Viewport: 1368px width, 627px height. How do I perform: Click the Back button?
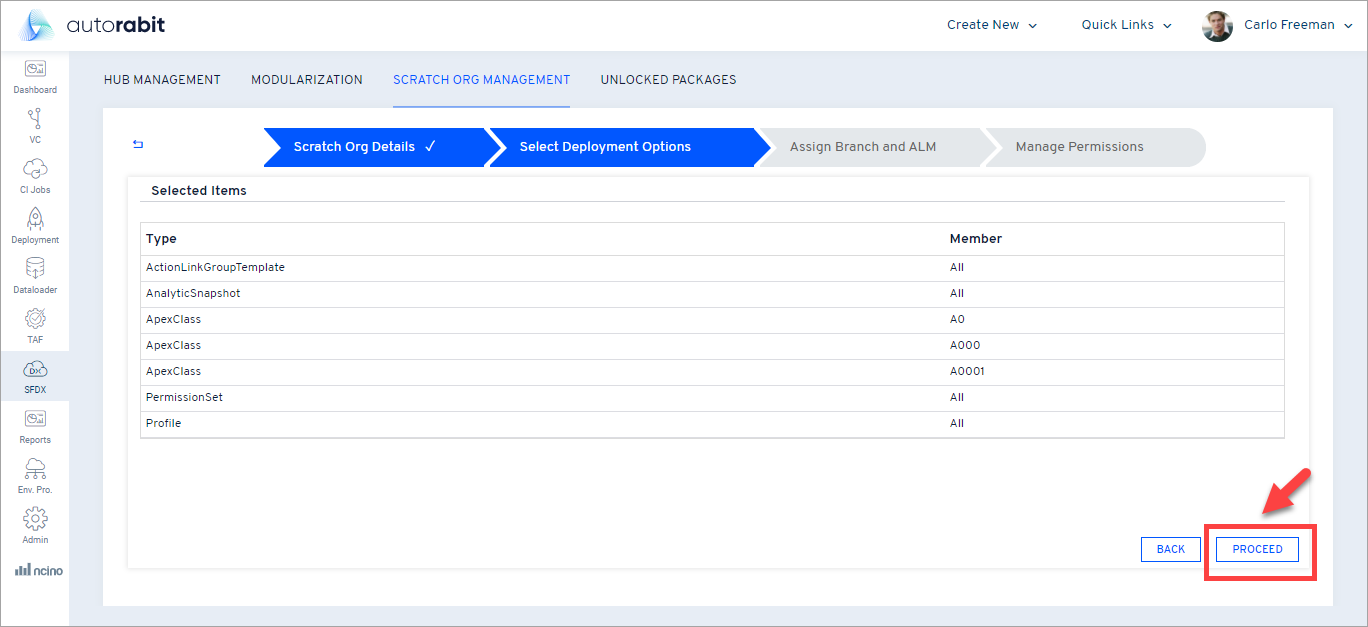[1170, 549]
